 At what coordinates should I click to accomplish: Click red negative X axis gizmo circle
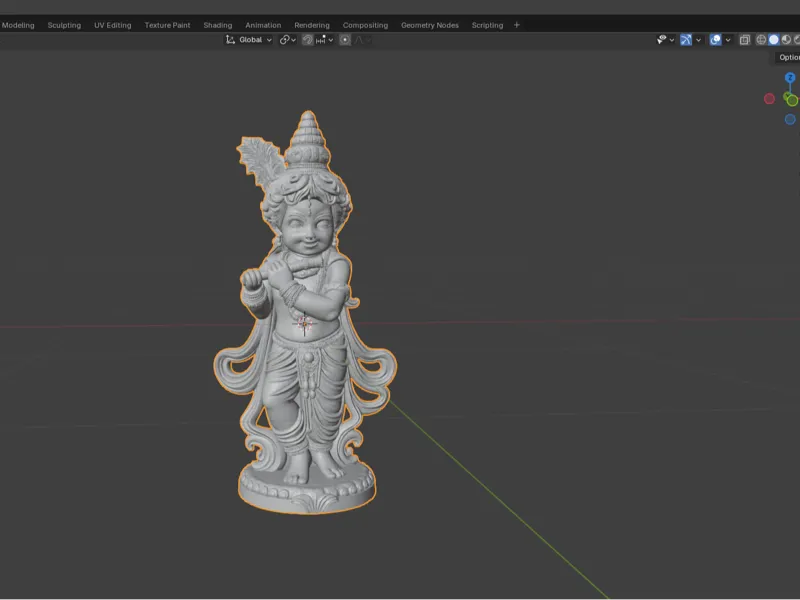point(769,98)
